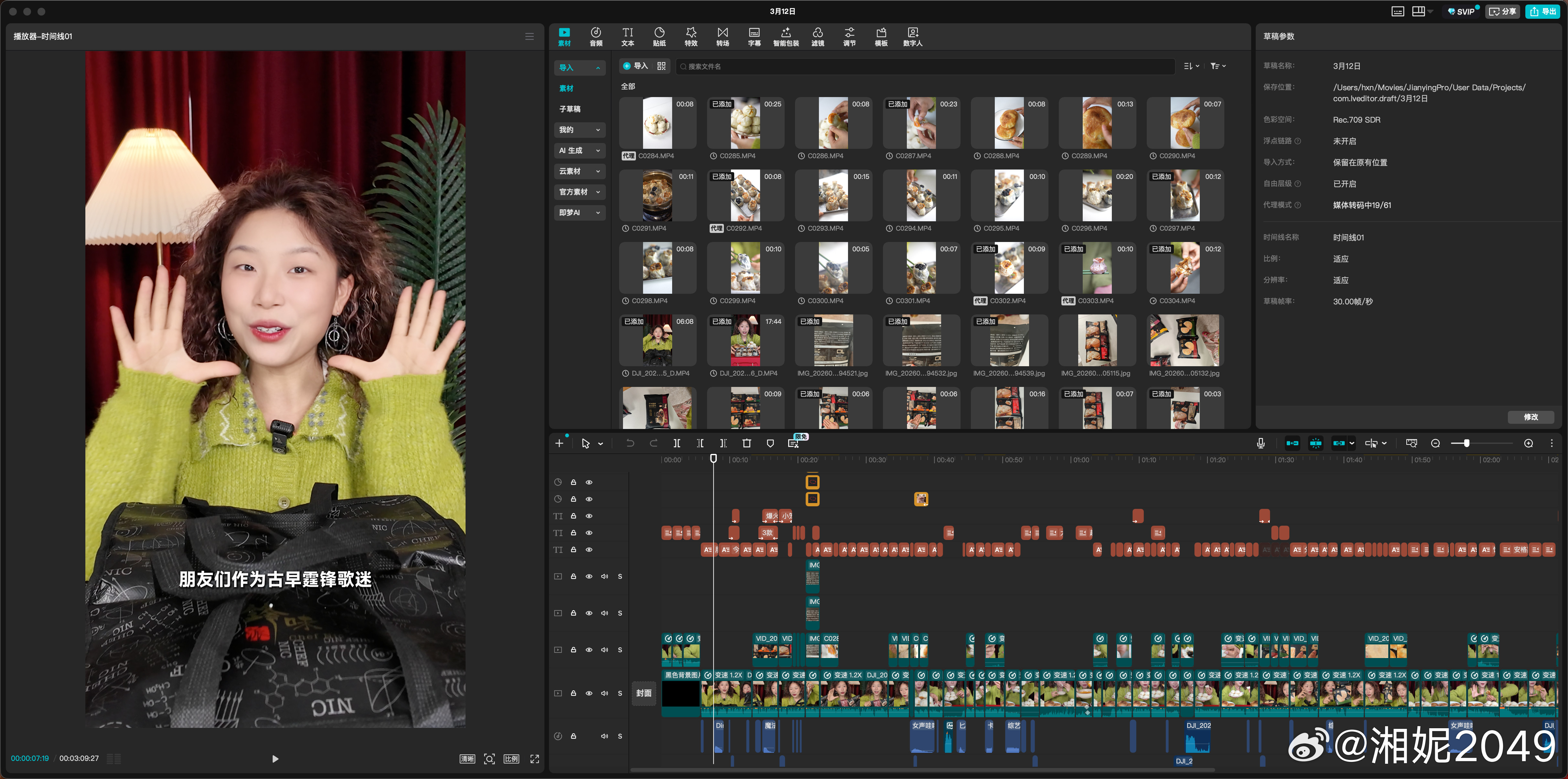The width and height of the screenshot is (1568, 779).
Task: Open the media sort order dropdown
Action: click(1191, 66)
